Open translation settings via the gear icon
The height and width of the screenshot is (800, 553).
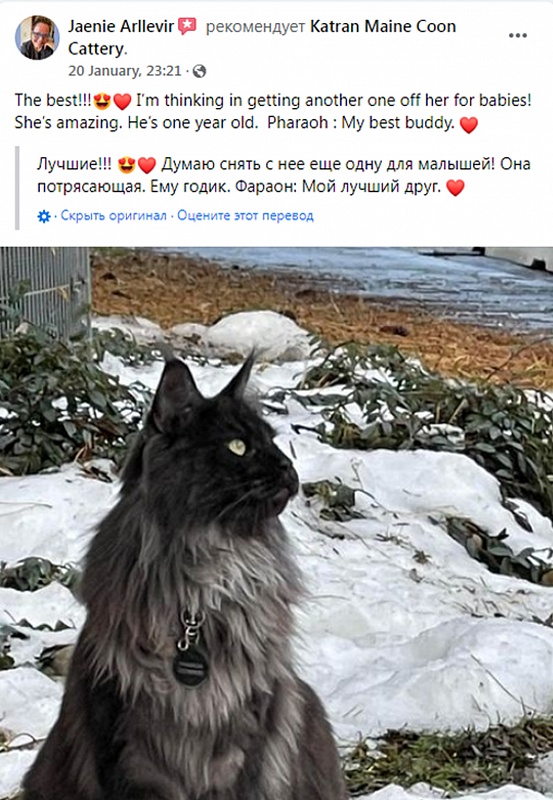pos(44,216)
